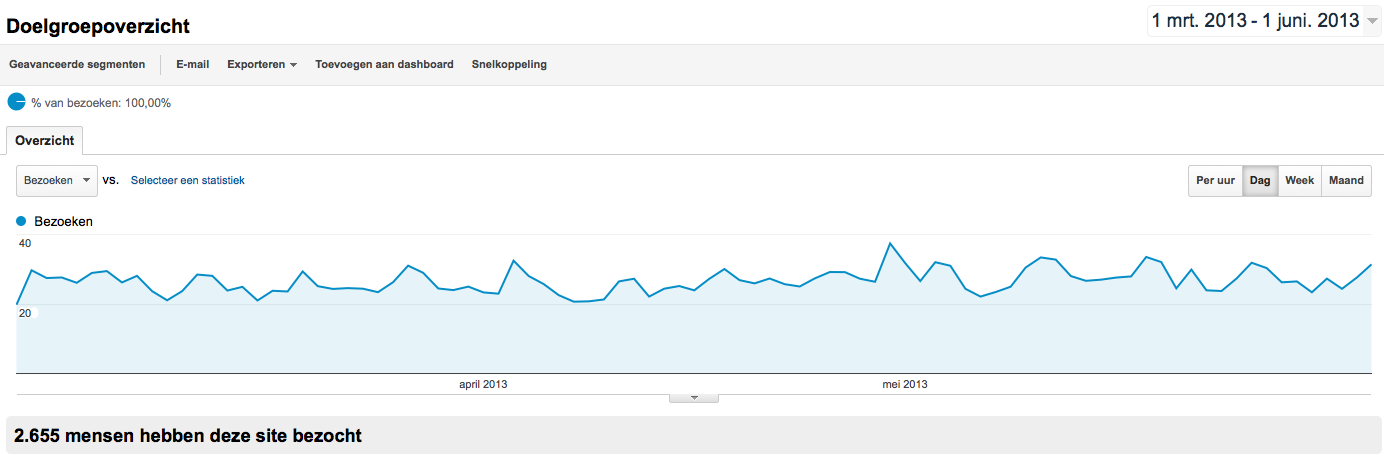Click the Doelgroepoverzicht heading
This screenshot has width=1384, height=460.
[98, 26]
